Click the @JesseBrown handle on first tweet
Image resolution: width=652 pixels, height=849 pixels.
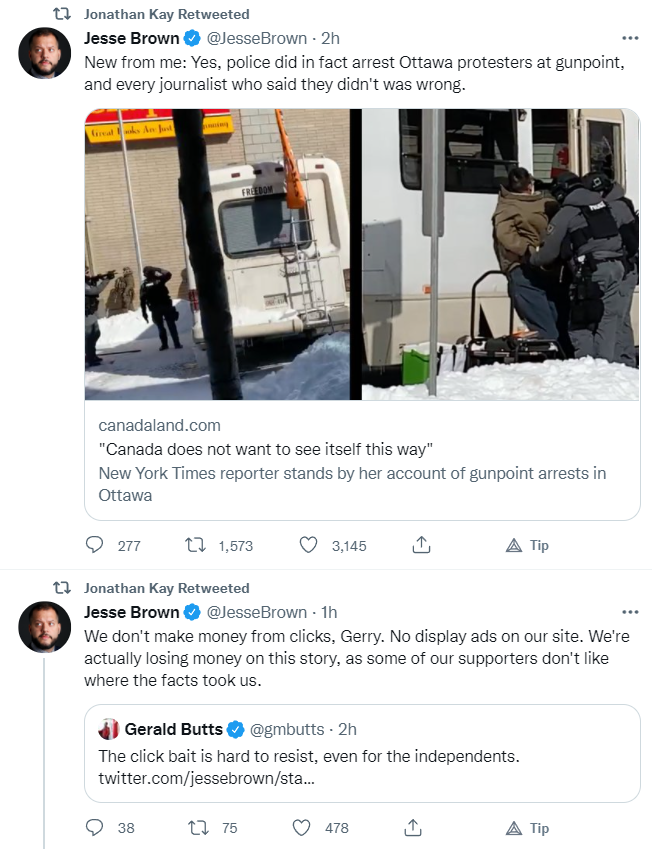tap(257, 38)
